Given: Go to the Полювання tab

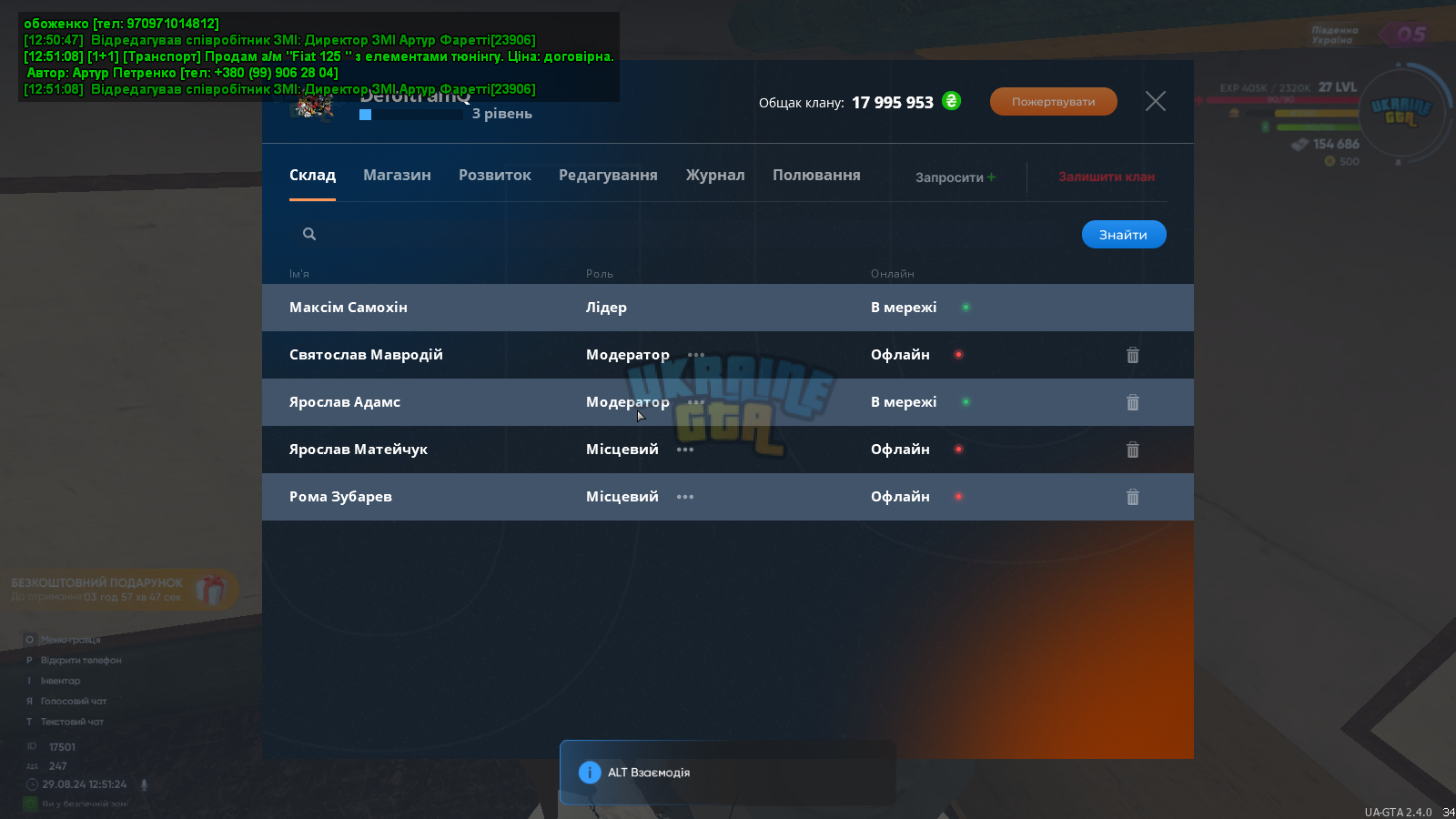Looking at the screenshot, I should [x=816, y=175].
